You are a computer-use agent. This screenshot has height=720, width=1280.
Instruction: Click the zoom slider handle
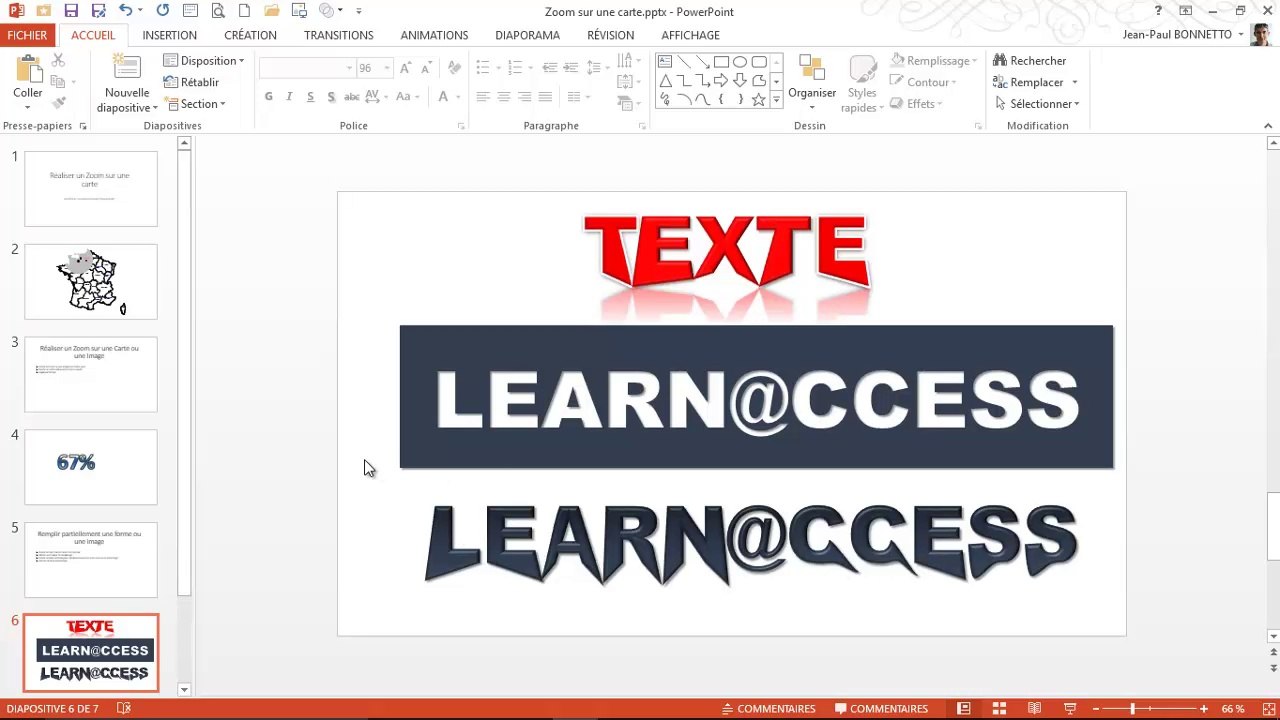[1133, 709]
